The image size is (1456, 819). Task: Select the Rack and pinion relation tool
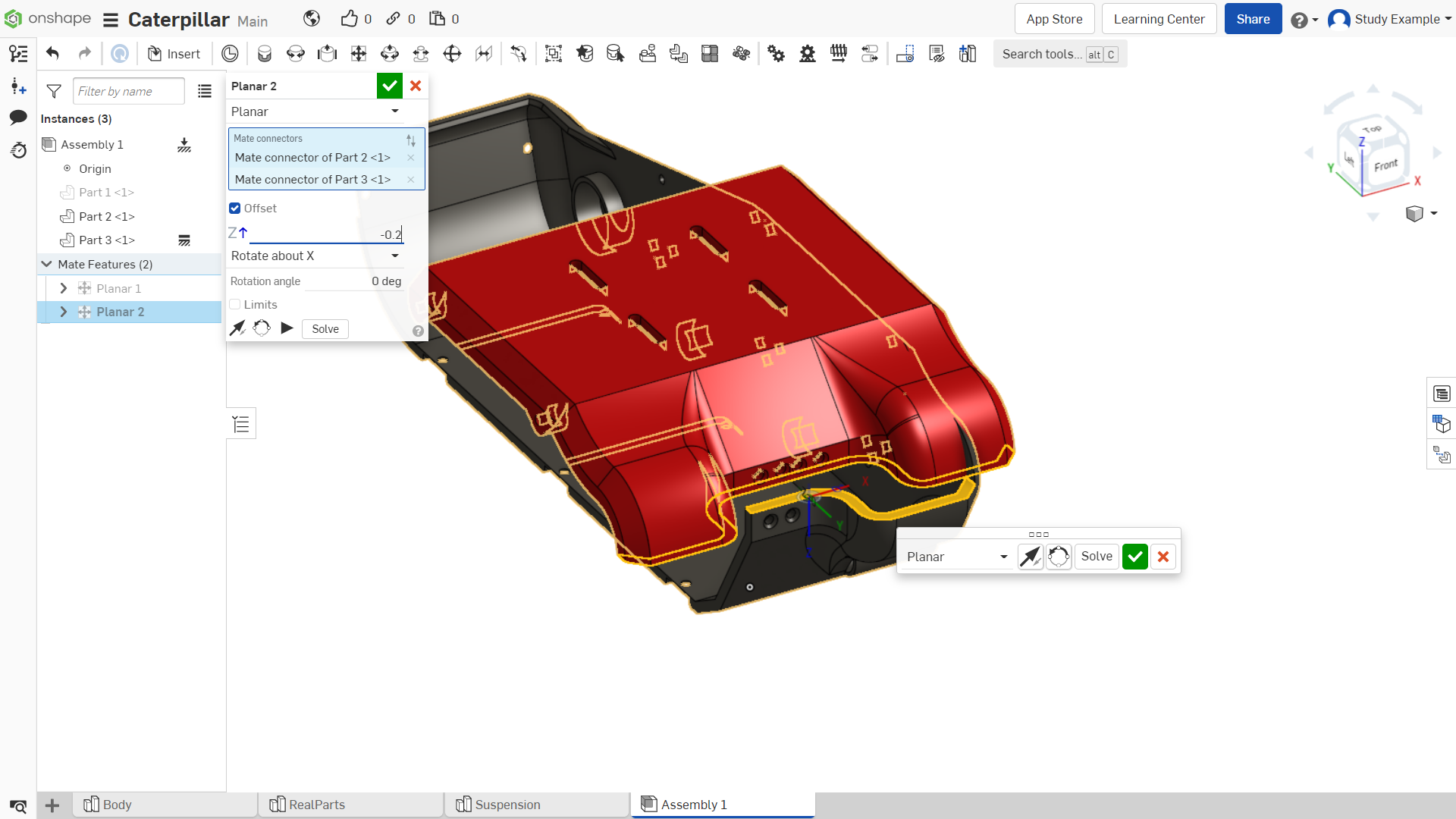click(x=808, y=54)
